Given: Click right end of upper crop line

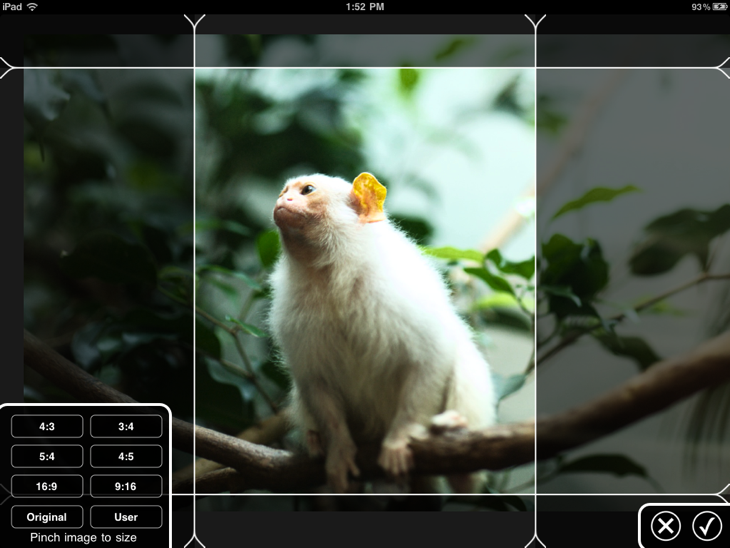Looking at the screenshot, I should coord(723,68).
